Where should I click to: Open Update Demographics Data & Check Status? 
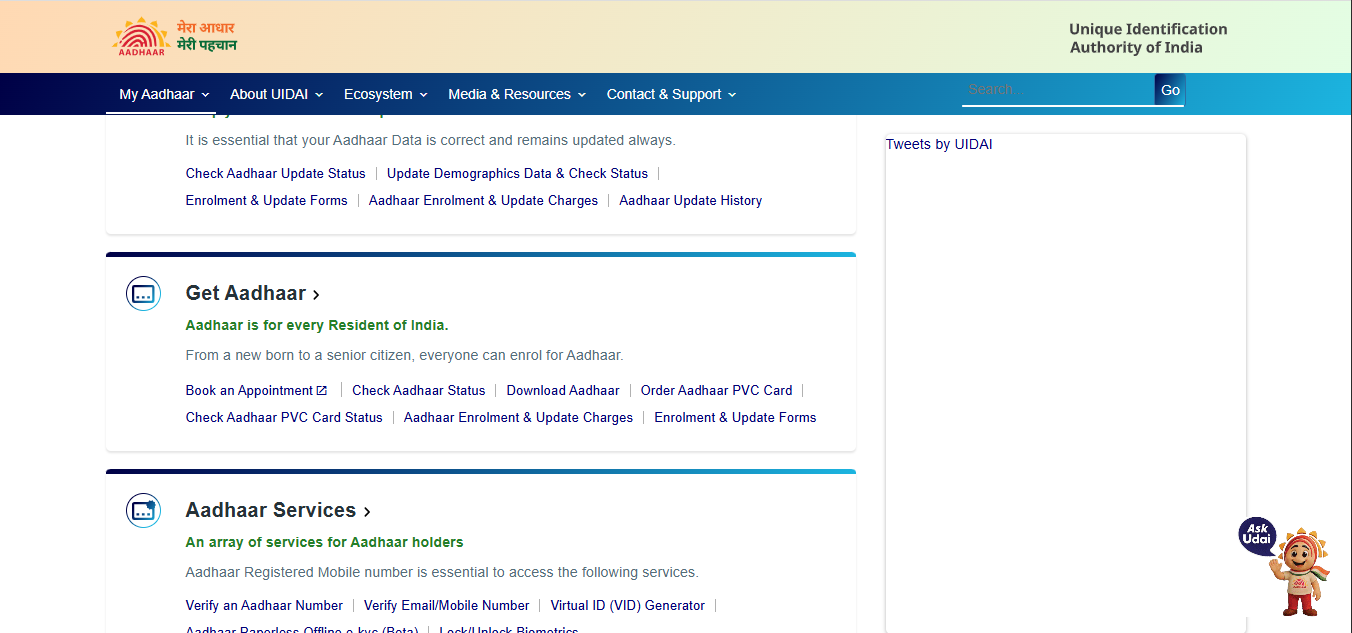(x=517, y=173)
